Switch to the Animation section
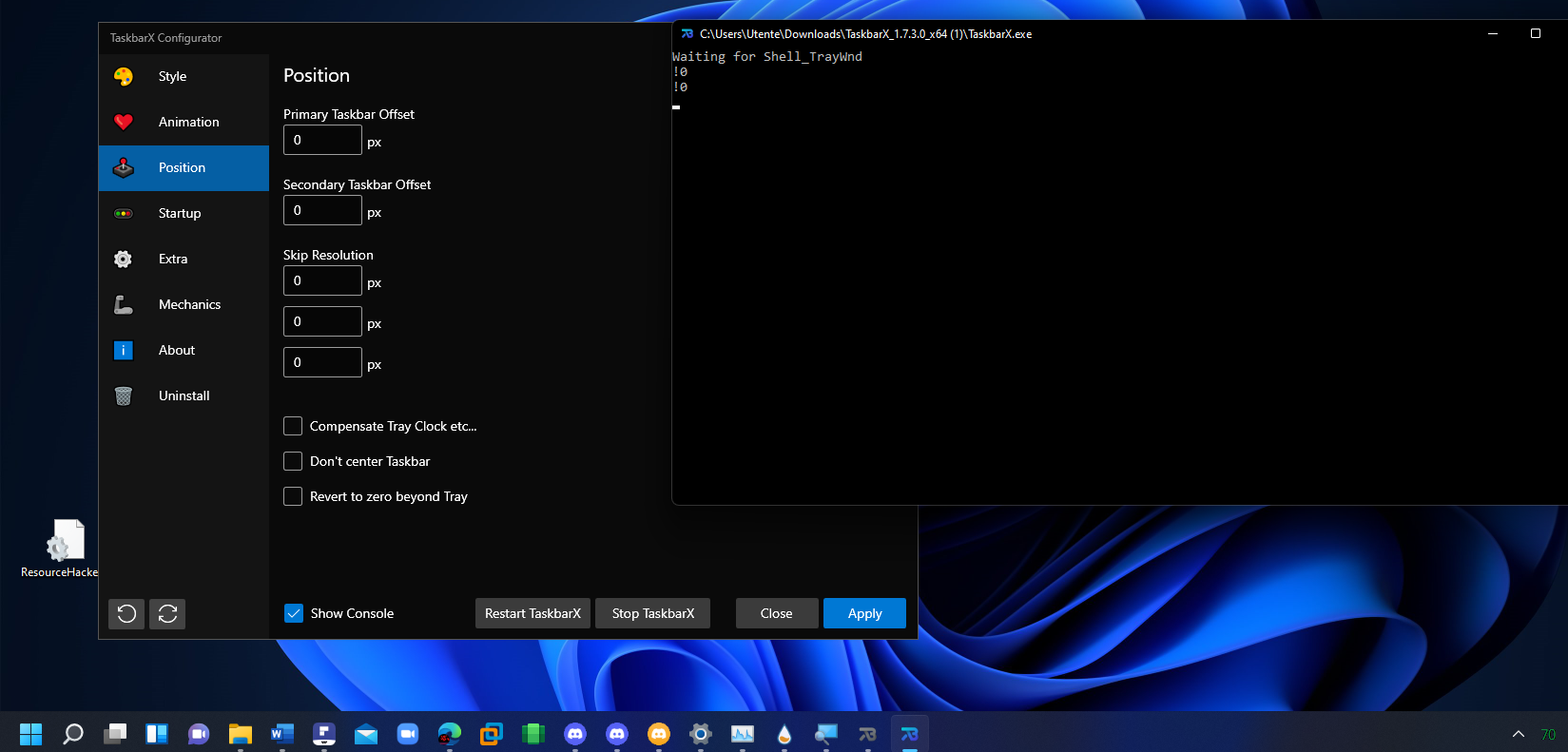The width and height of the screenshot is (1568, 752). click(x=188, y=122)
